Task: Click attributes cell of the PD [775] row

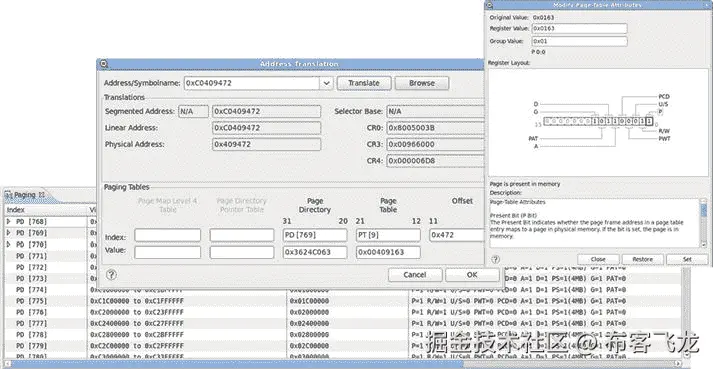Action: (545, 301)
